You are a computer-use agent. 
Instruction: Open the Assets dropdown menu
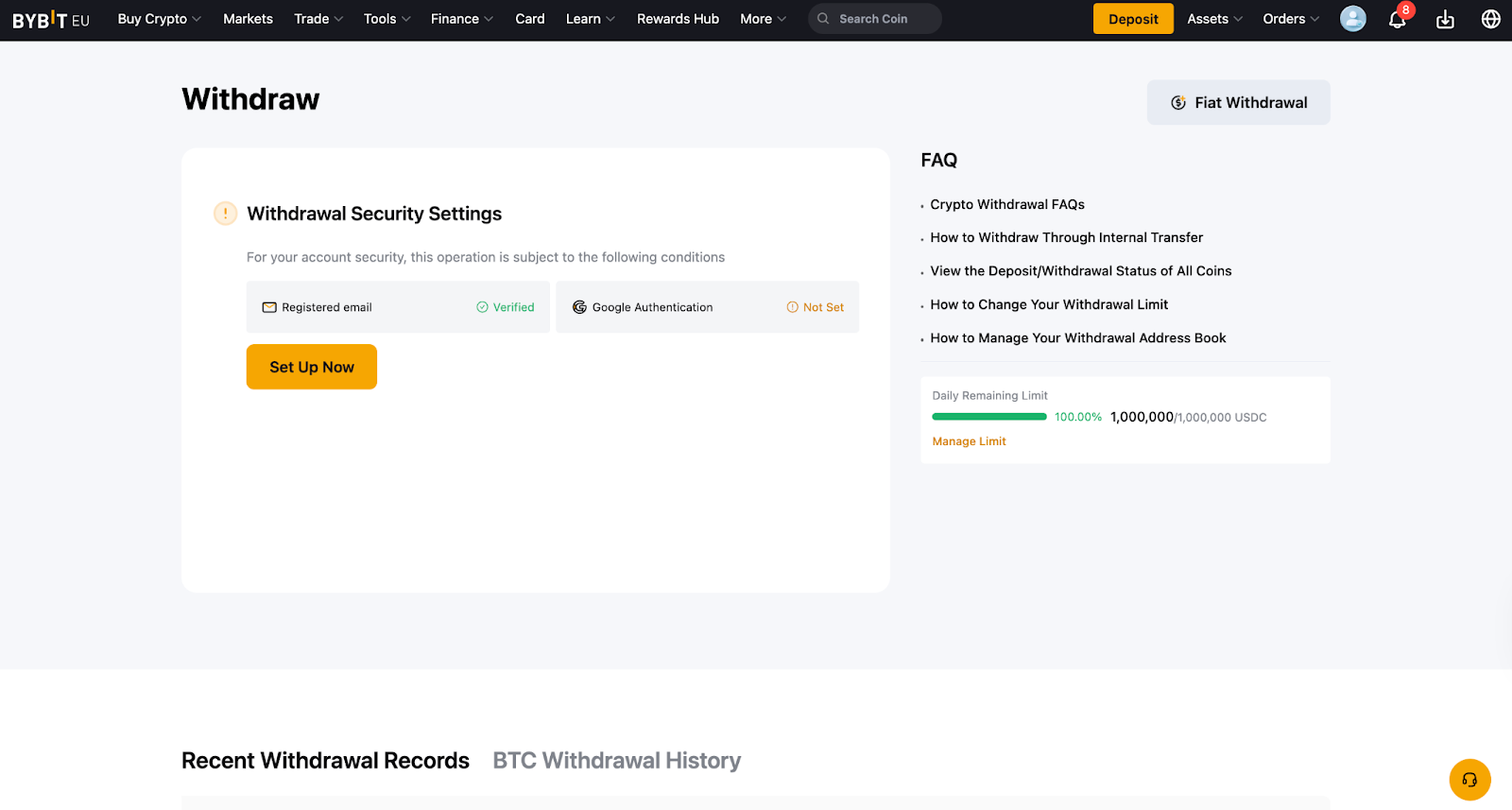[x=1214, y=19]
